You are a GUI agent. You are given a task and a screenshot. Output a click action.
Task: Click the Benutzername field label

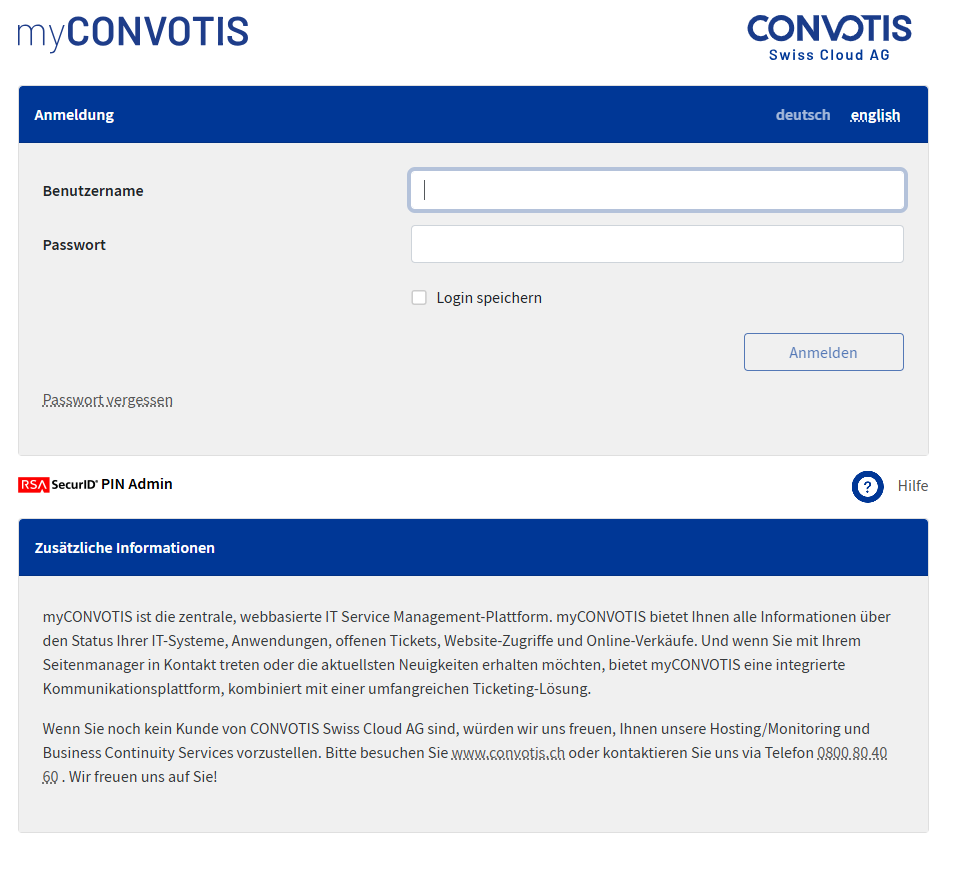point(93,191)
